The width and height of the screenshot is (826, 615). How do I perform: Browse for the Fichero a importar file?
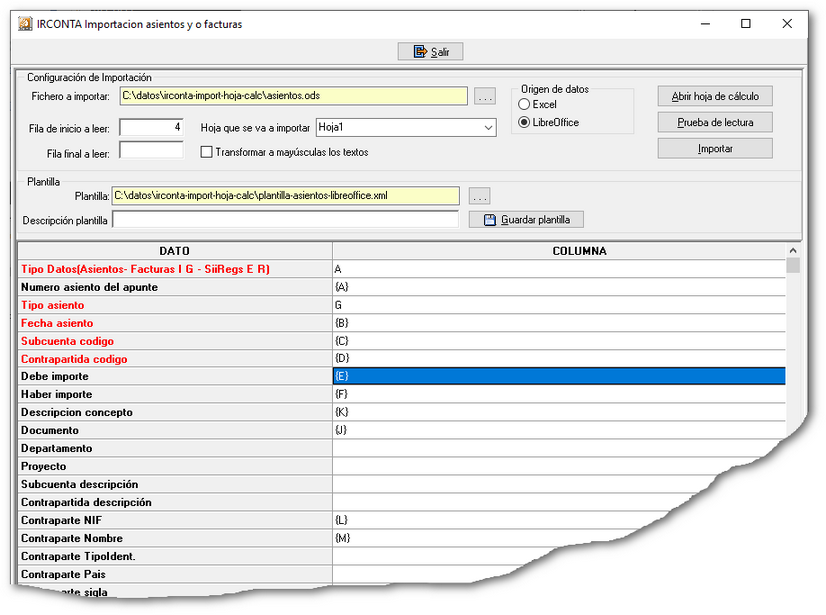485,96
